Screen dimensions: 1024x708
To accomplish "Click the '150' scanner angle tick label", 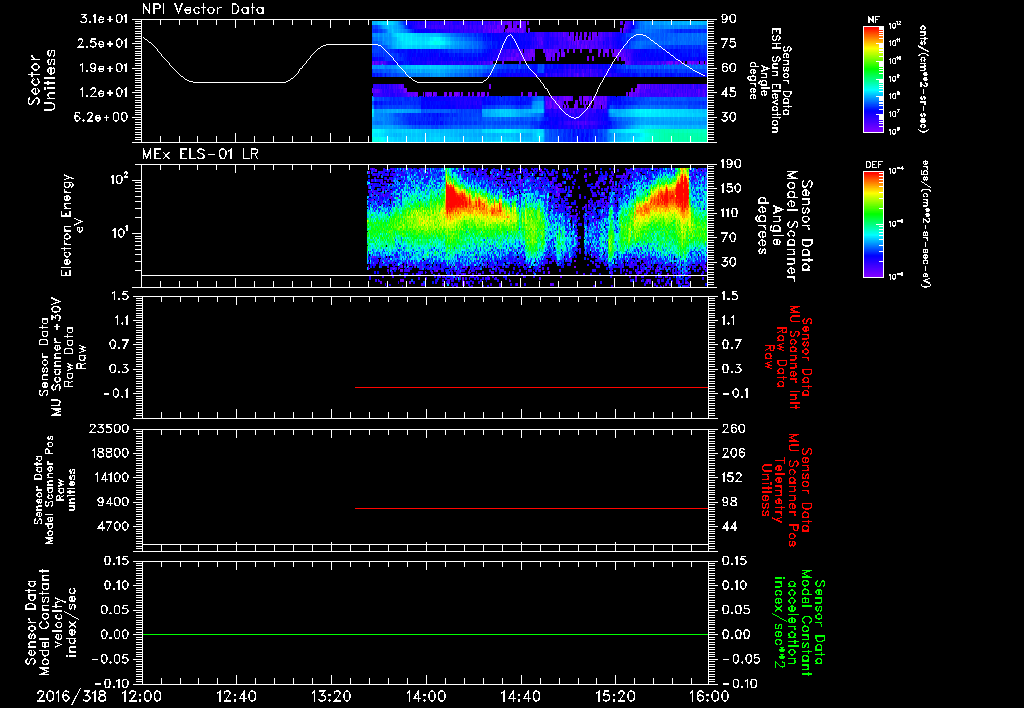I will tap(731, 188).
